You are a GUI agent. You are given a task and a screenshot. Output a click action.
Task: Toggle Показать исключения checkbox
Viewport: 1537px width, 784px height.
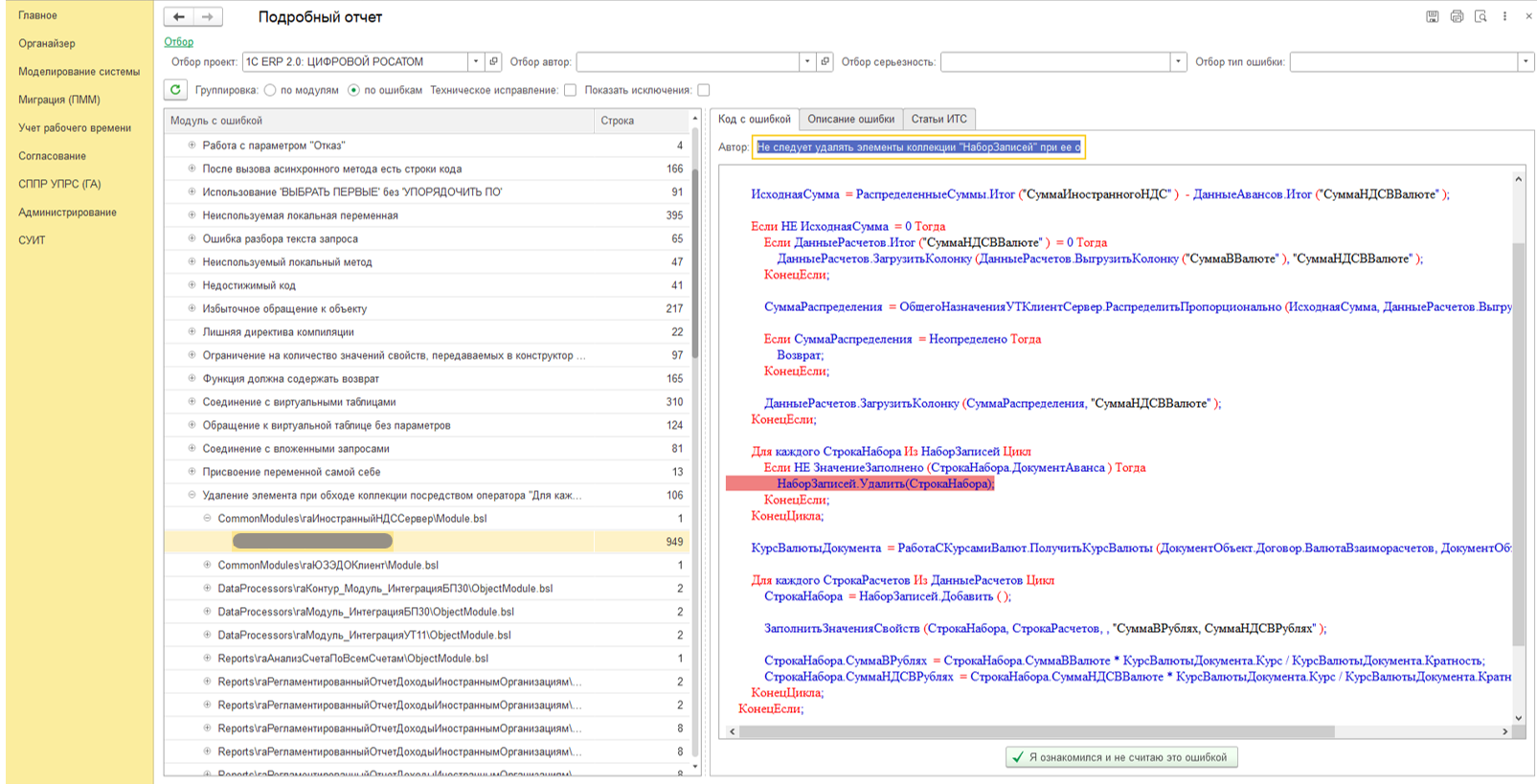pyautogui.click(x=704, y=90)
